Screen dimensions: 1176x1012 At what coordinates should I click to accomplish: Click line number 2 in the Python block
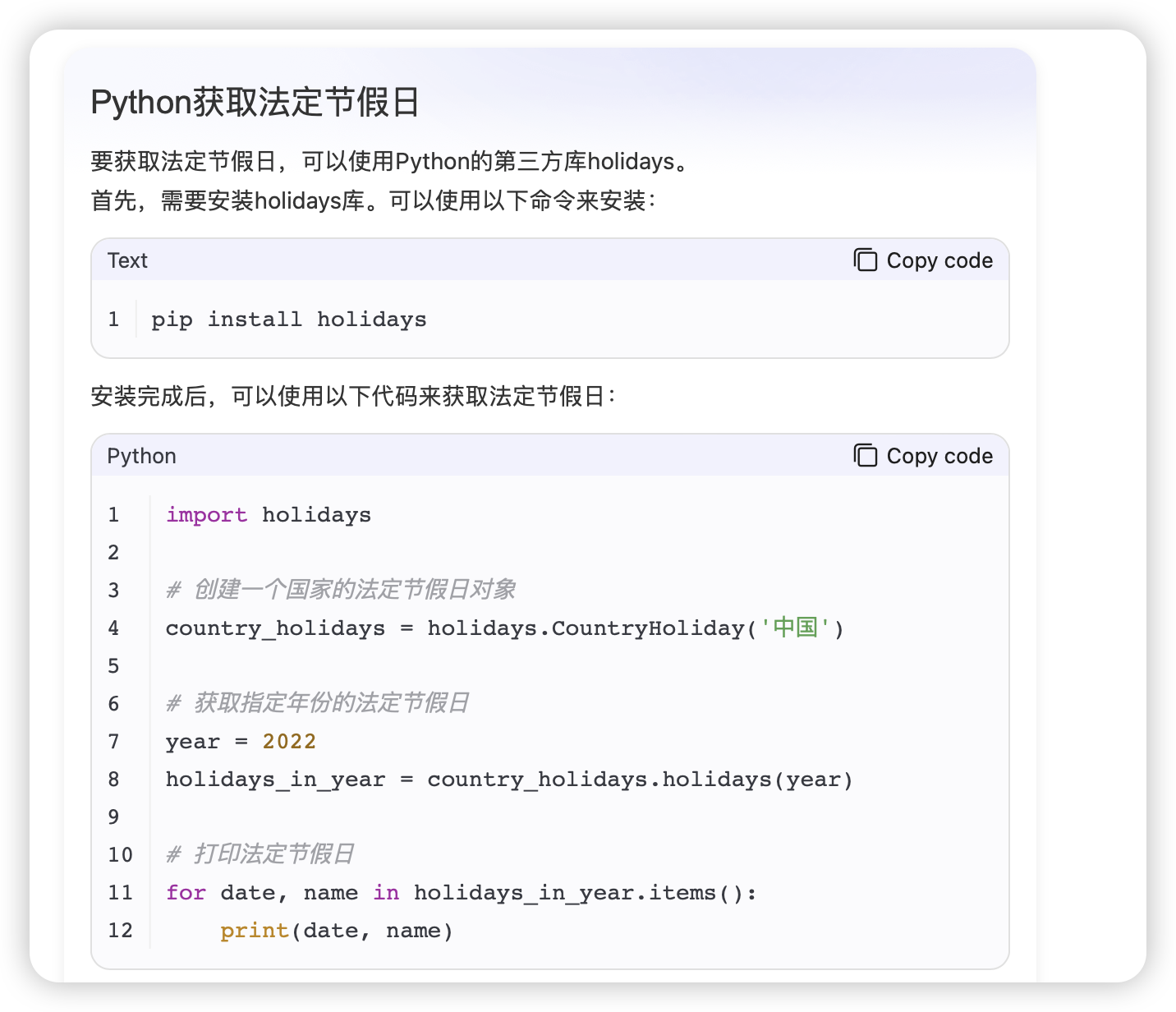[114, 553]
